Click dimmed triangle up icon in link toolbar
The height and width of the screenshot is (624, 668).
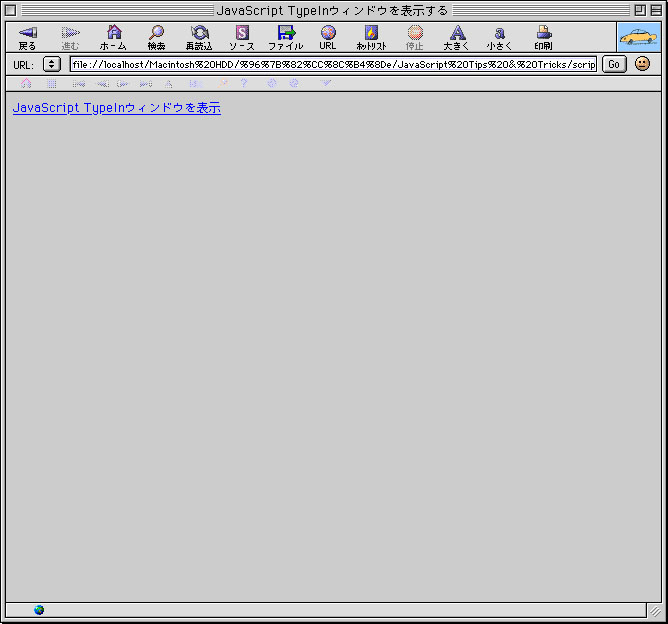[169, 84]
